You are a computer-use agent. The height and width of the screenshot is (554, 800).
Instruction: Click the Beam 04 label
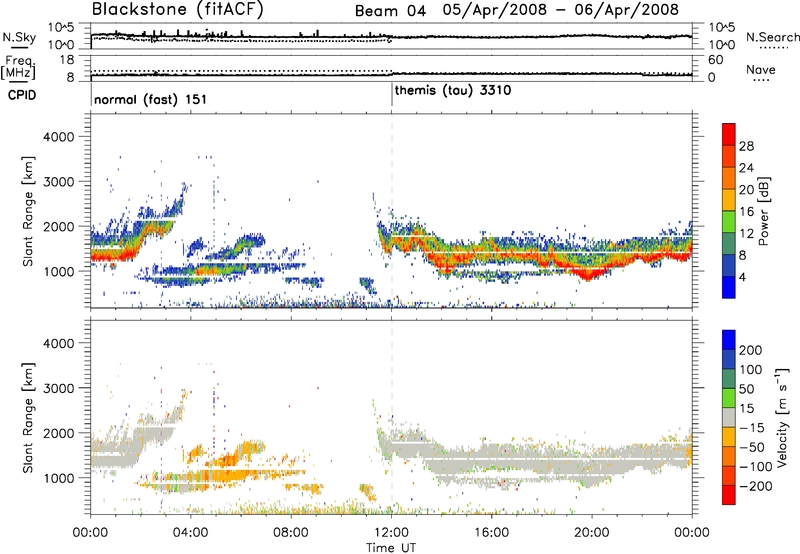point(390,11)
